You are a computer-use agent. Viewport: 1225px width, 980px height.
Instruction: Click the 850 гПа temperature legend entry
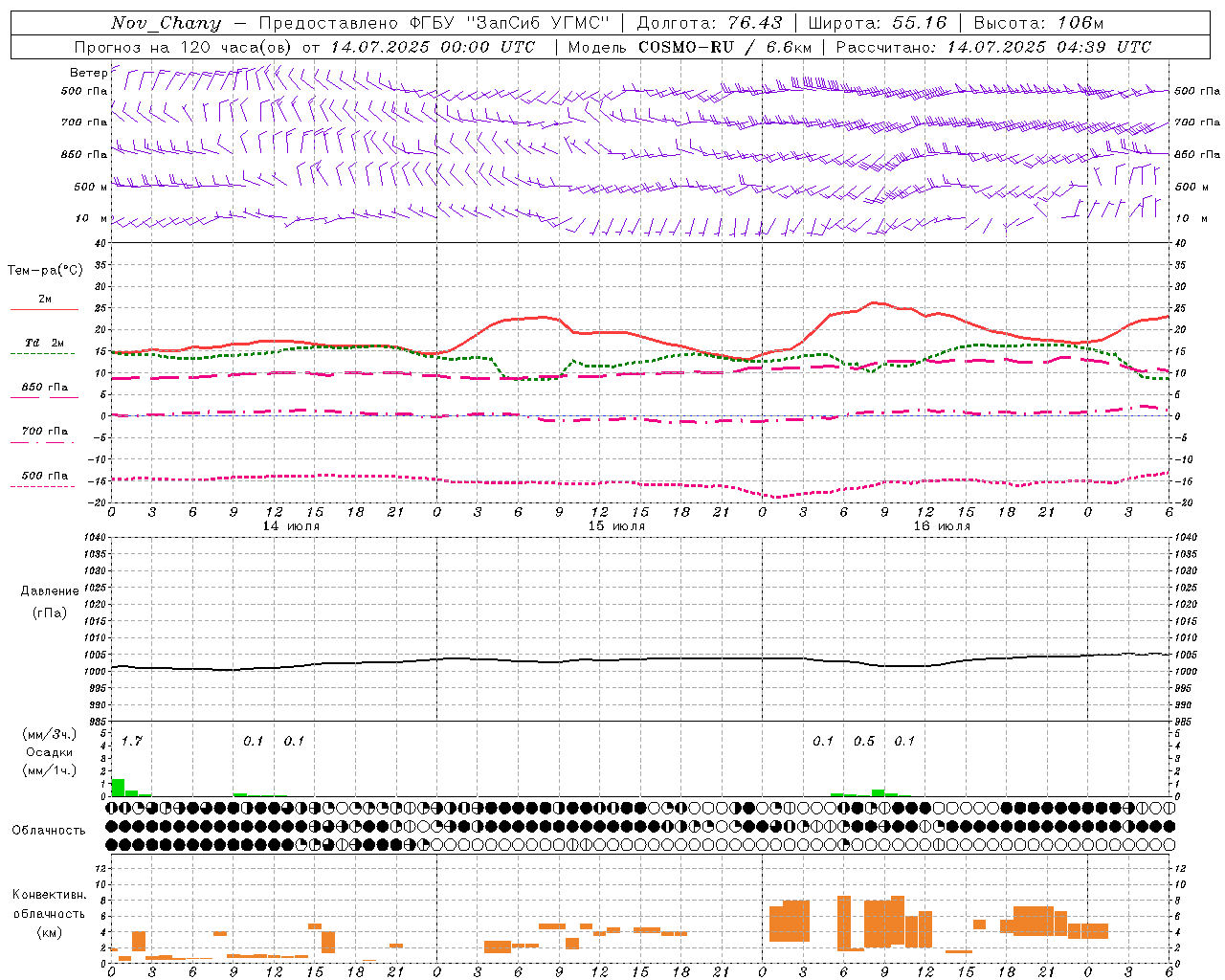(x=45, y=388)
